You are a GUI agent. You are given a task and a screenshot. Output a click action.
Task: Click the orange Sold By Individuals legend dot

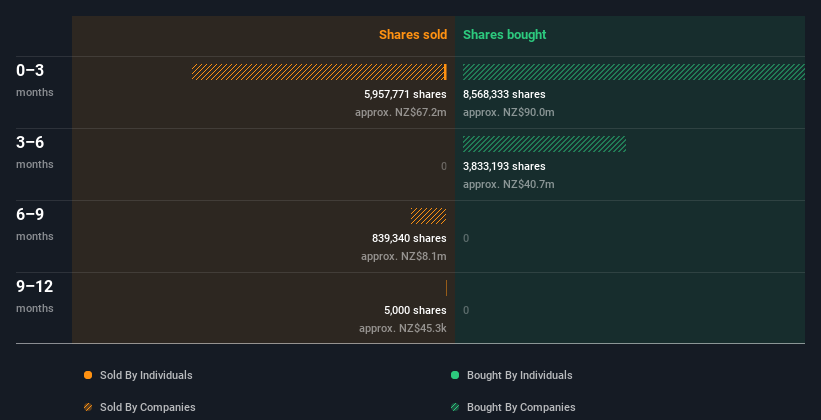(88, 375)
